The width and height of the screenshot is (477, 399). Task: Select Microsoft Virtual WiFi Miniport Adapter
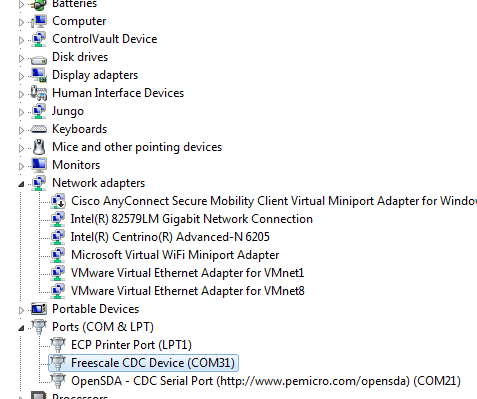(x=175, y=255)
